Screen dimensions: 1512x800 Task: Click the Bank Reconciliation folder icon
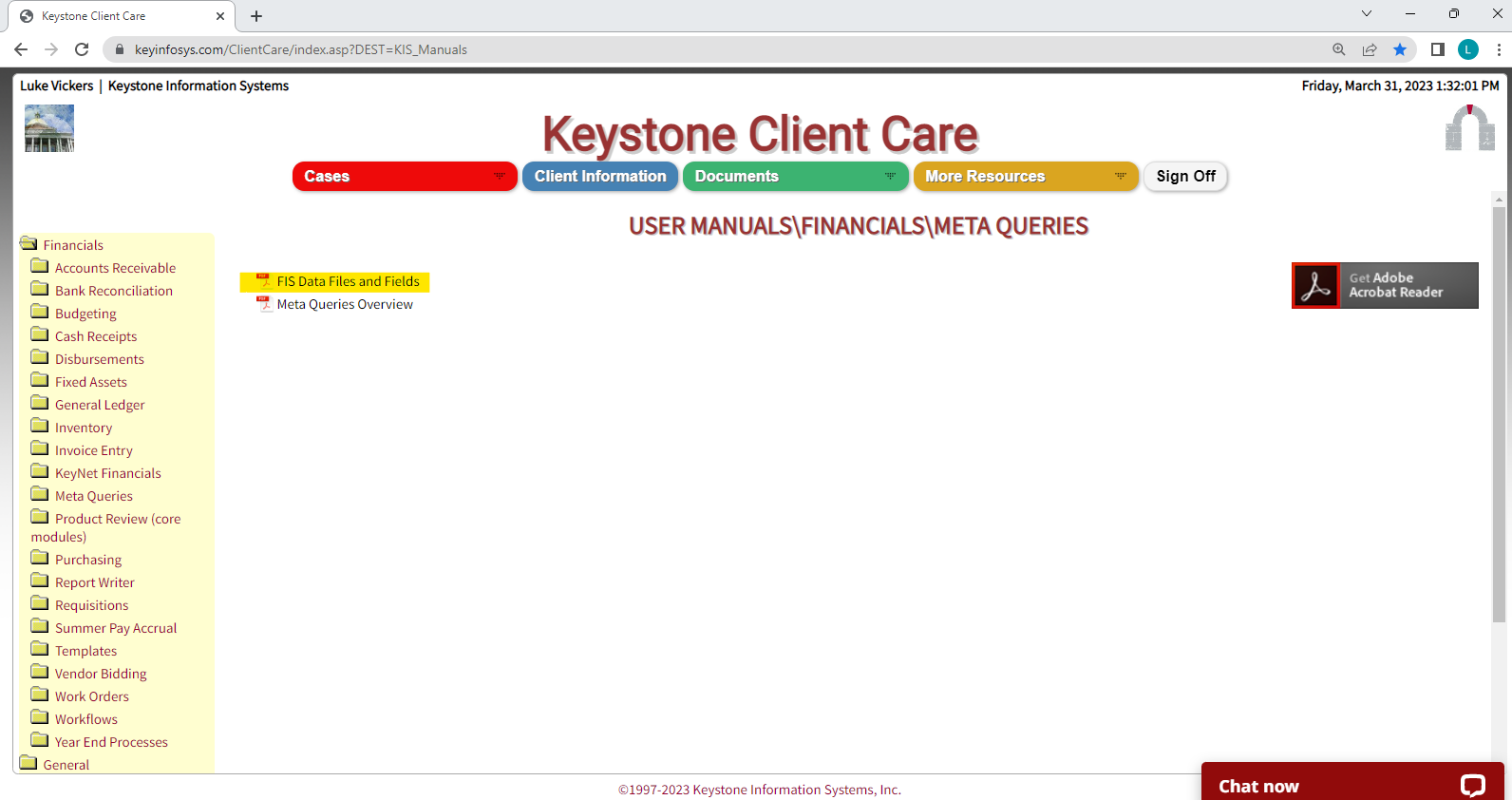coord(40,290)
